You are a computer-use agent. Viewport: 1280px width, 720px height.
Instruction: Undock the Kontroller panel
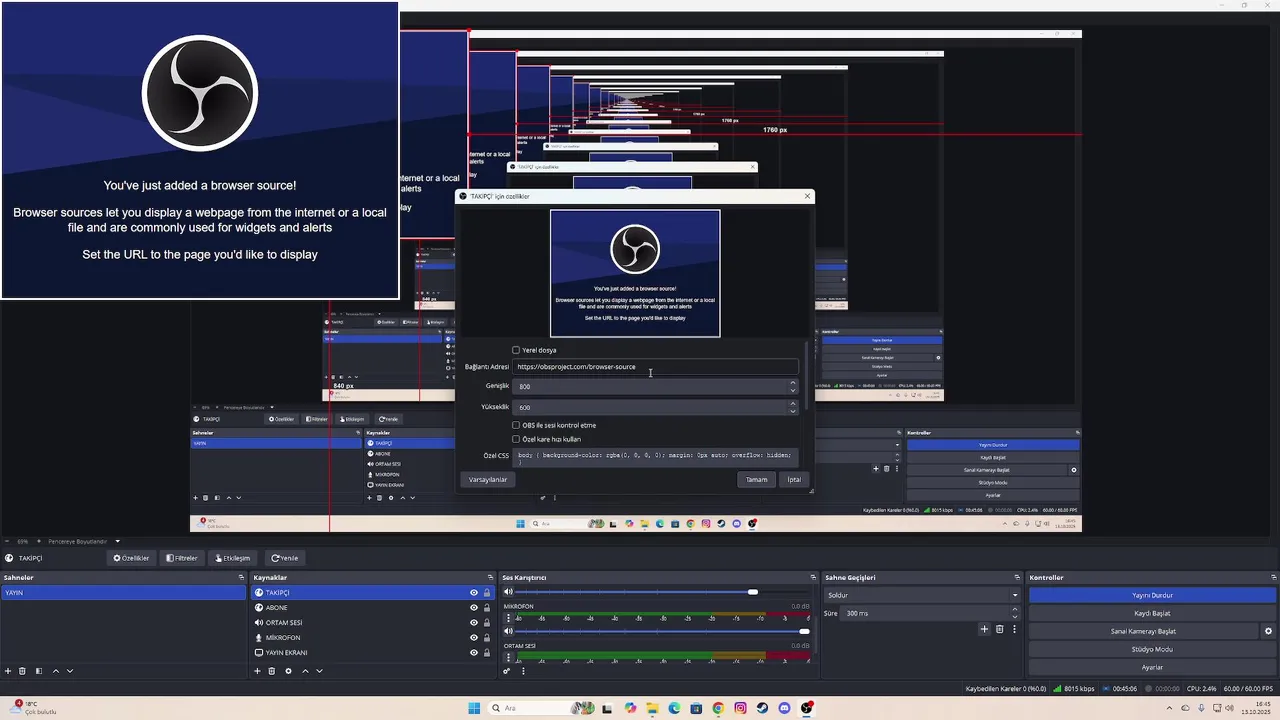click(x=1273, y=577)
